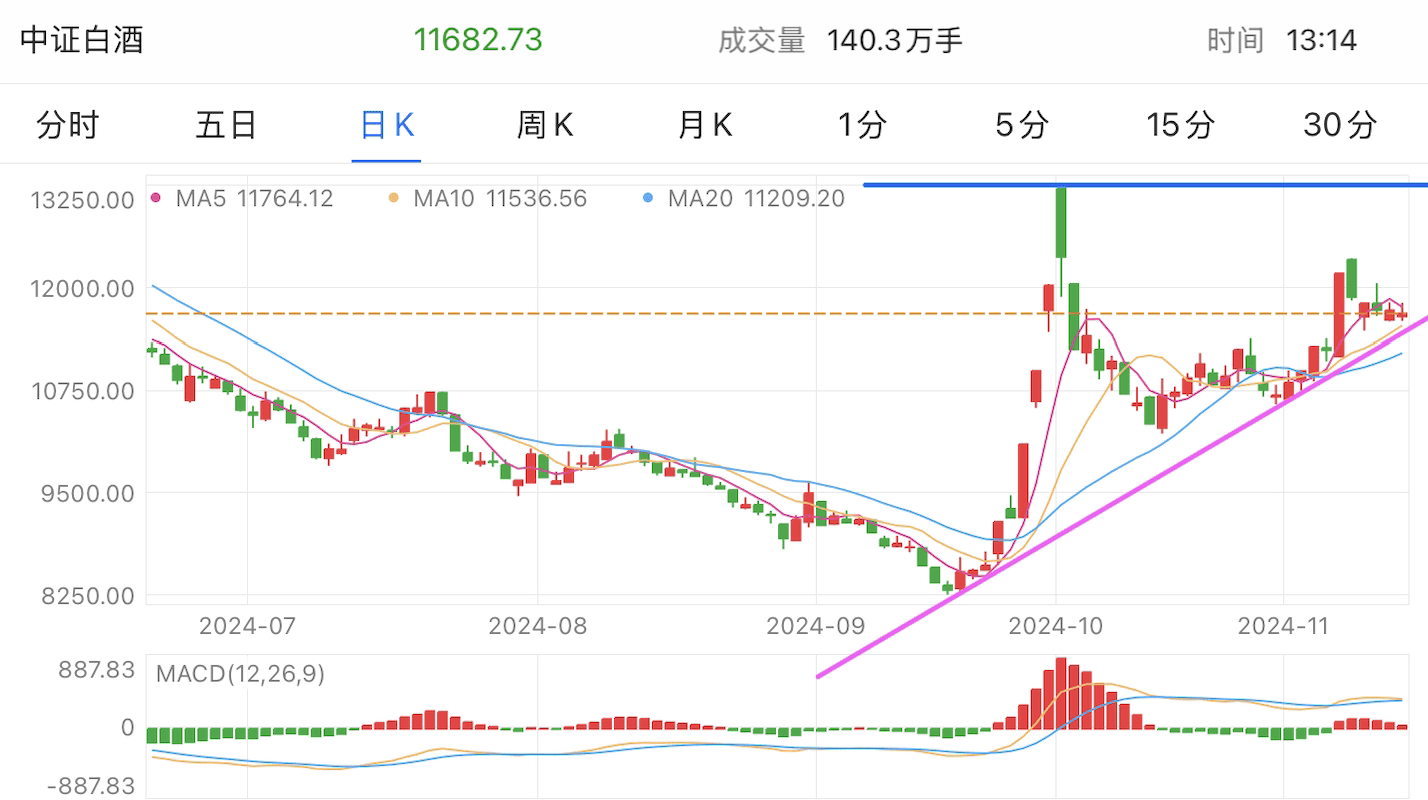The width and height of the screenshot is (1428, 800).
Task: Click the MACD 0 axis value
Action: [x=127, y=728]
